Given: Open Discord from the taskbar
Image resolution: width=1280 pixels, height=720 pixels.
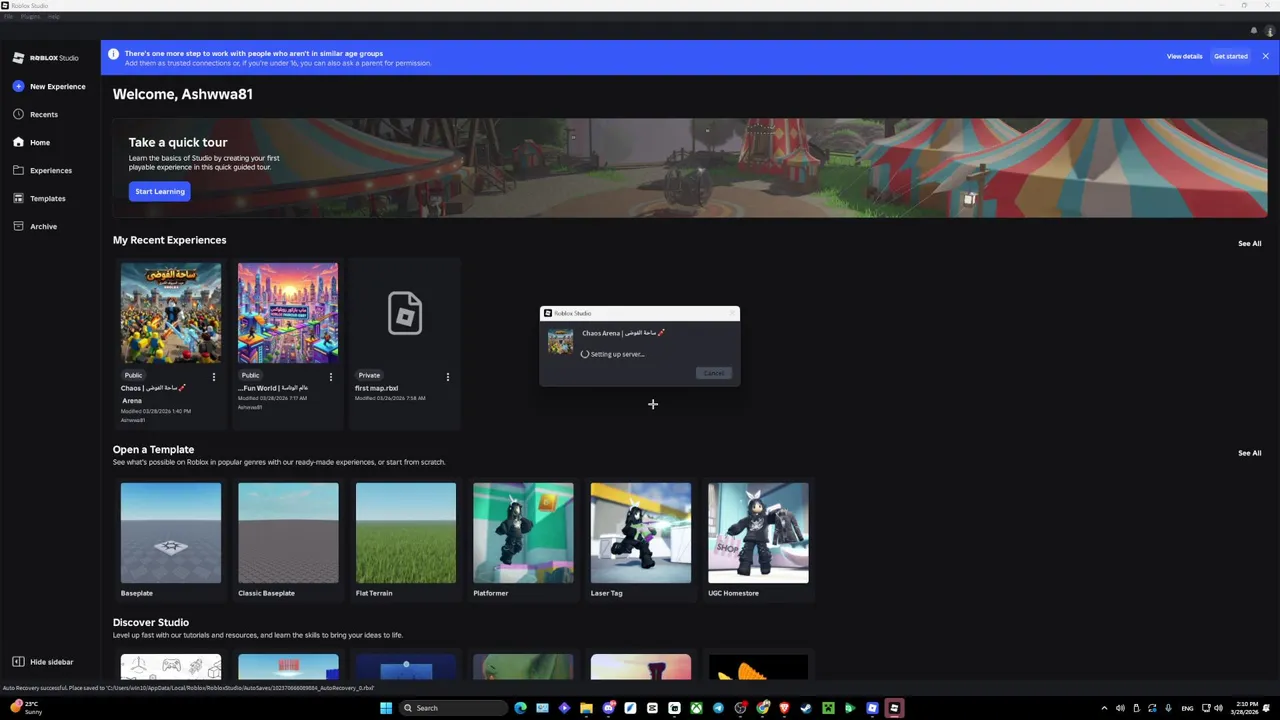Looking at the screenshot, I should [x=608, y=708].
